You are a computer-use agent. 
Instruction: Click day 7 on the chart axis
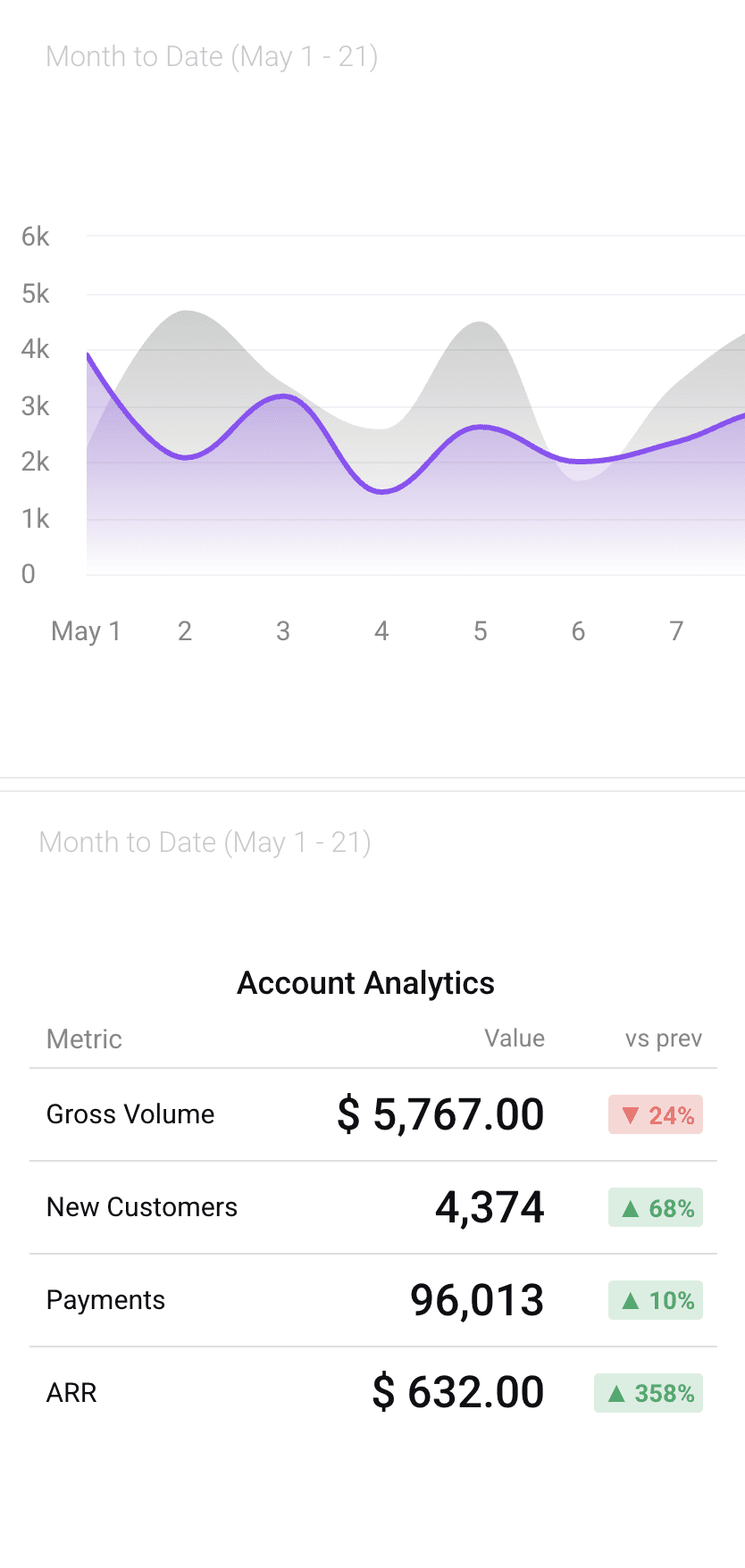pyautogui.click(x=676, y=631)
